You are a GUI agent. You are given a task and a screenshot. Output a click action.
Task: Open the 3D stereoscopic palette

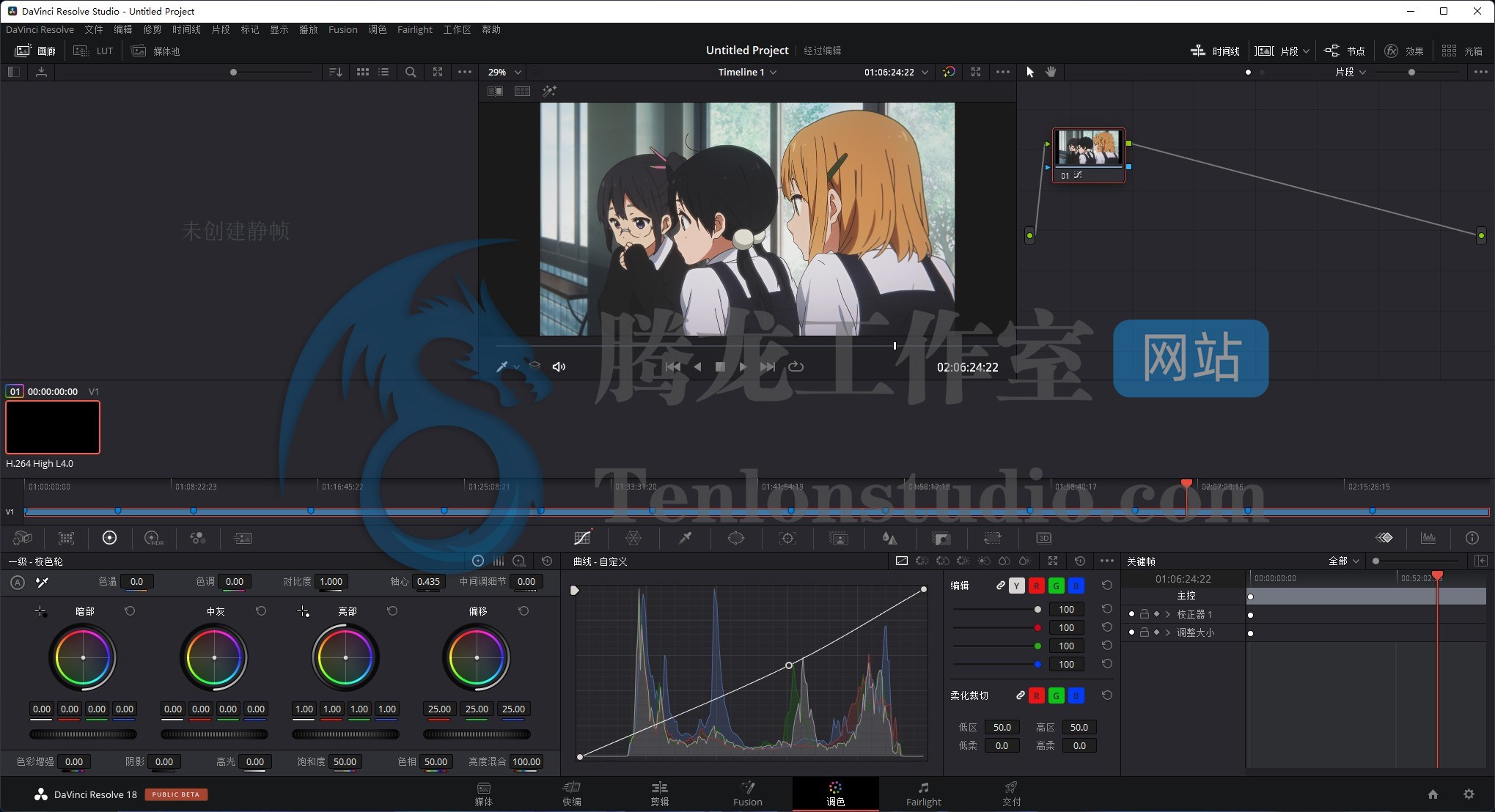coord(1044,538)
